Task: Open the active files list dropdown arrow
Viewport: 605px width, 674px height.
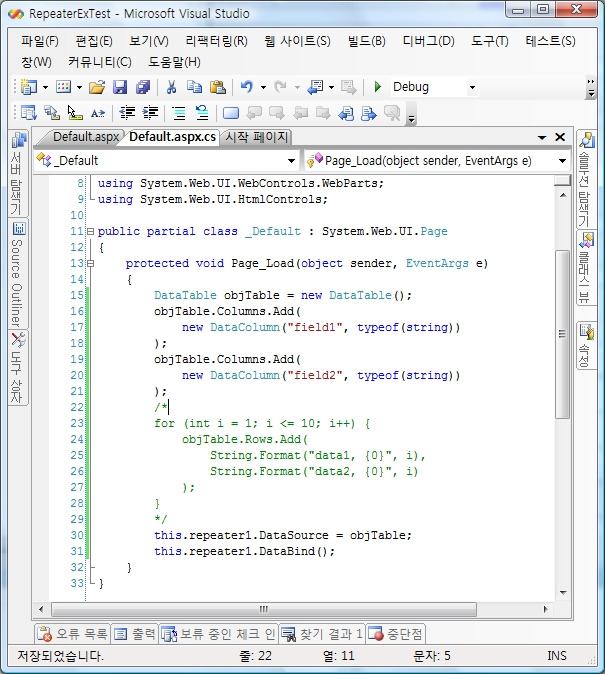Action: click(x=542, y=138)
